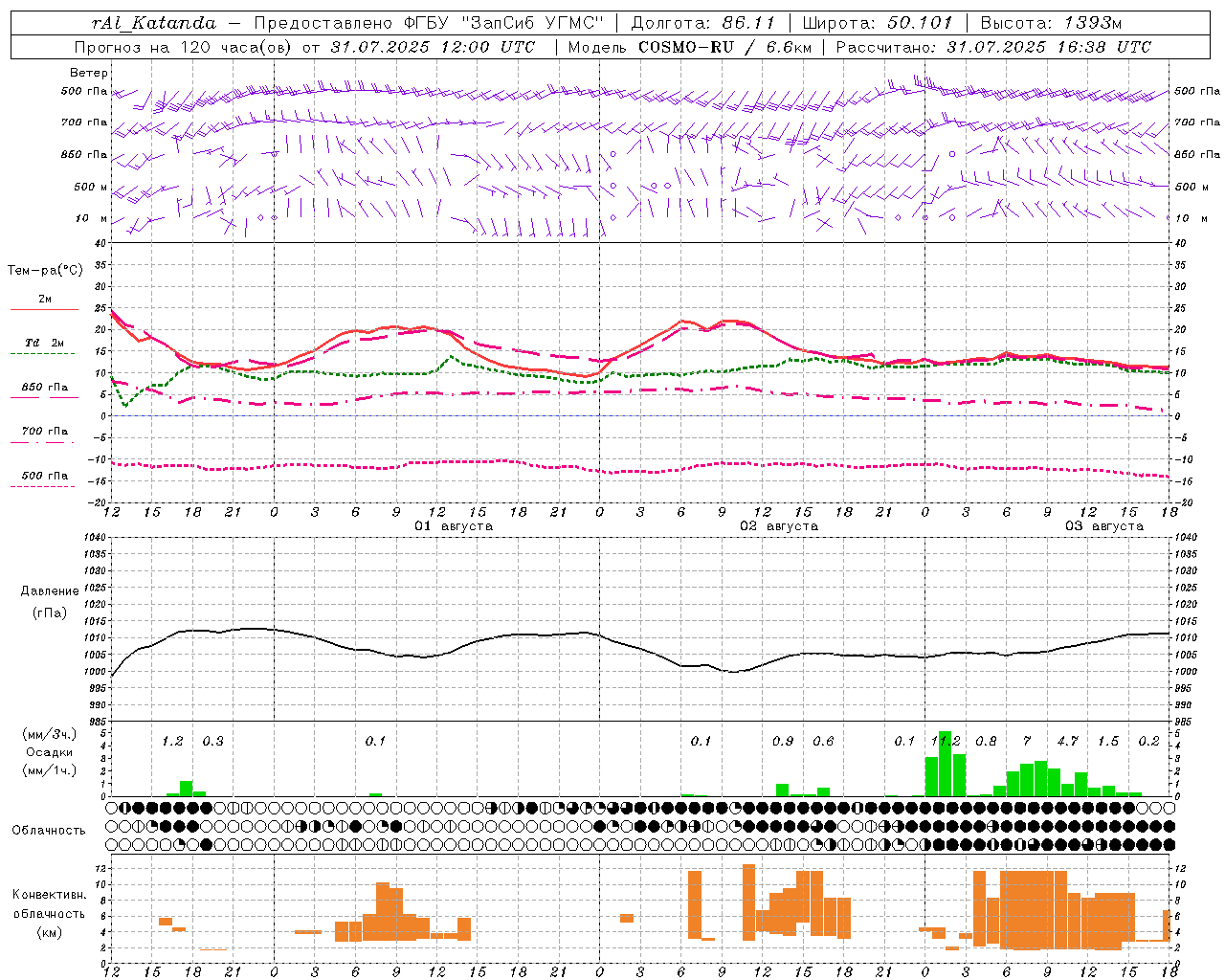Image resolution: width=1225 pixels, height=980 pixels.
Task: Click the '03 августа' date label
Action: [x=1104, y=526]
